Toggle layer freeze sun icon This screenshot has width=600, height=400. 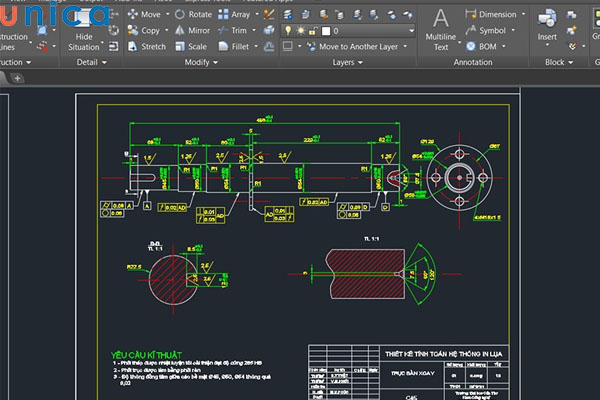click(299, 31)
